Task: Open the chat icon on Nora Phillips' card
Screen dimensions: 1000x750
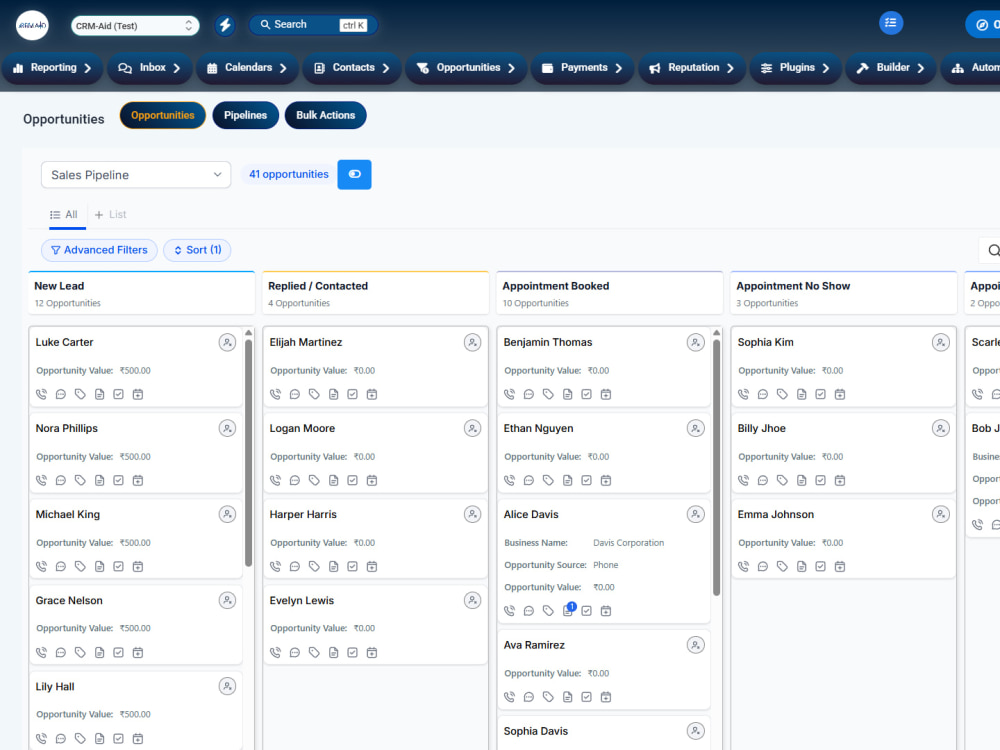Action: [61, 480]
